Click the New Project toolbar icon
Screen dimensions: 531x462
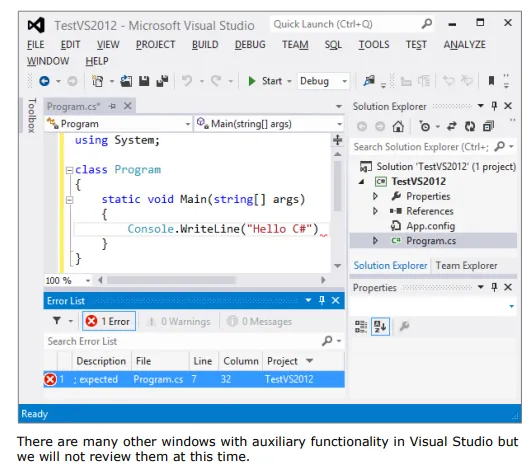[x=98, y=81]
